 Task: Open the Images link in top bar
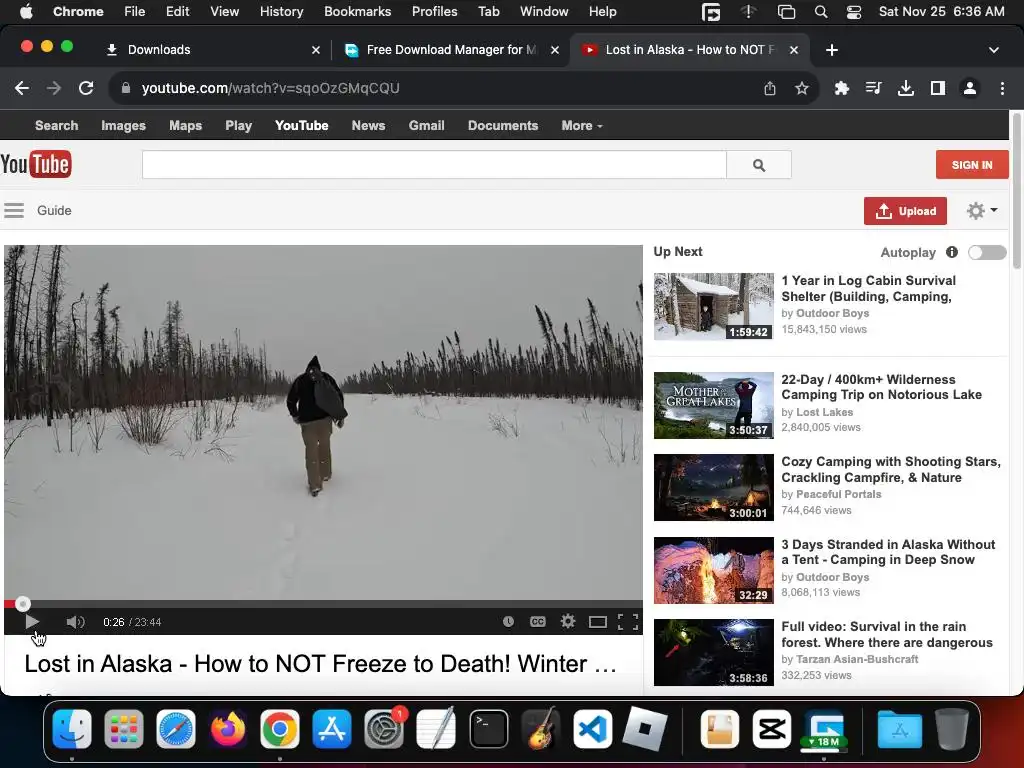(x=123, y=125)
